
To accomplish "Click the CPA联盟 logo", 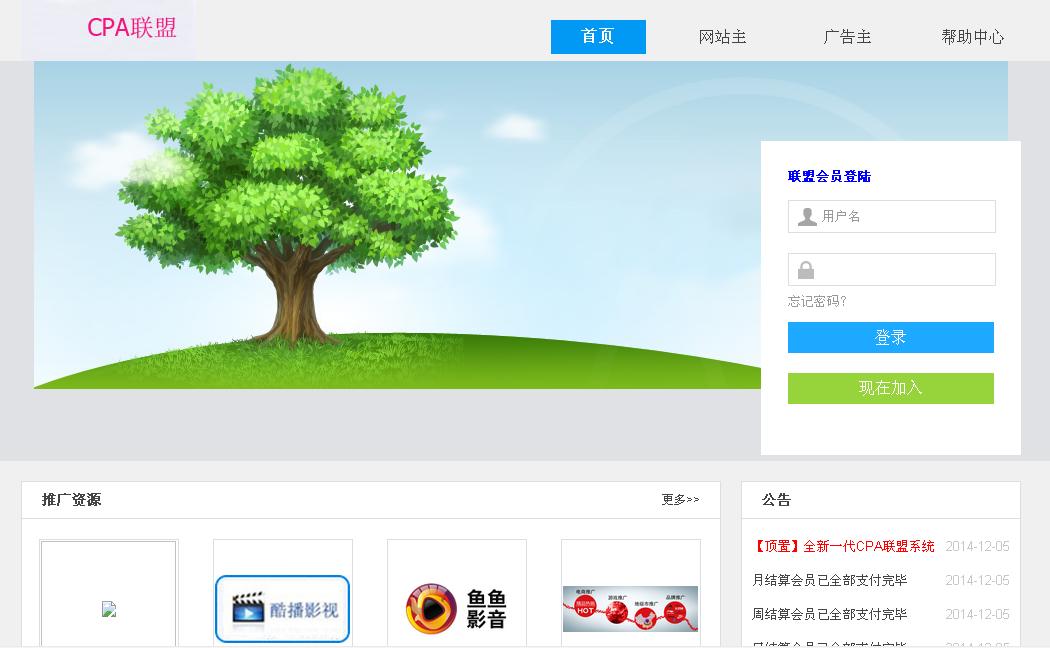I will pos(131,28).
